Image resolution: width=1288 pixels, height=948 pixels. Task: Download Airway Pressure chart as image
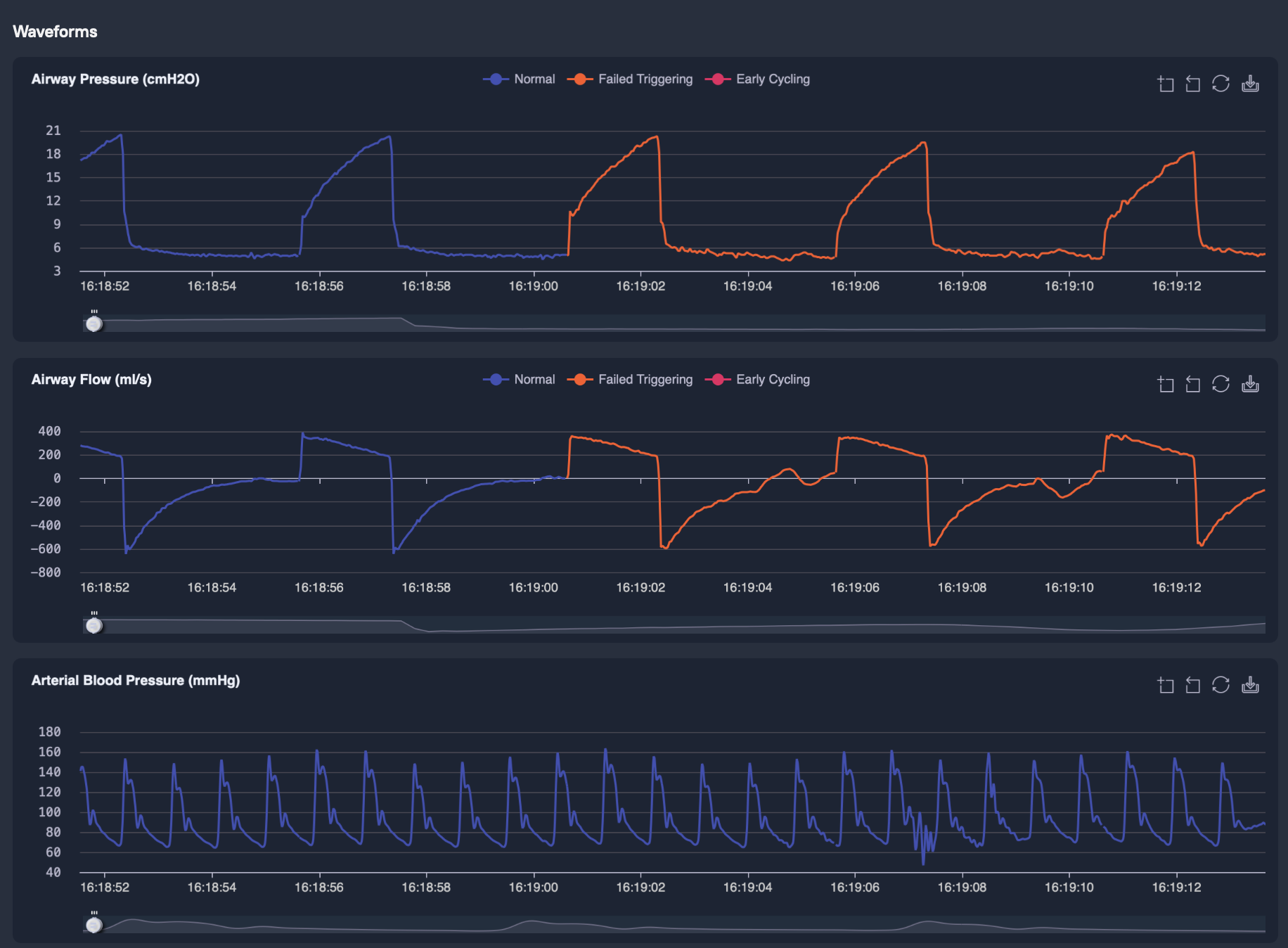[1250, 84]
